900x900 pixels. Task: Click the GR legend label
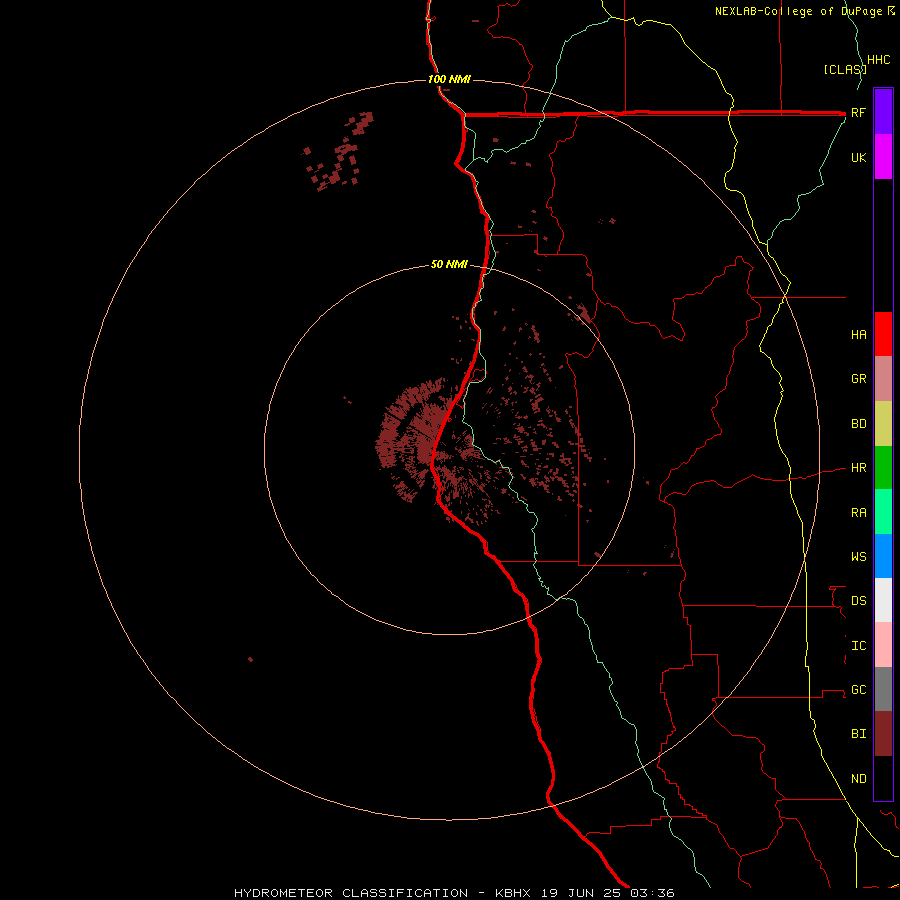pyautogui.click(x=858, y=379)
